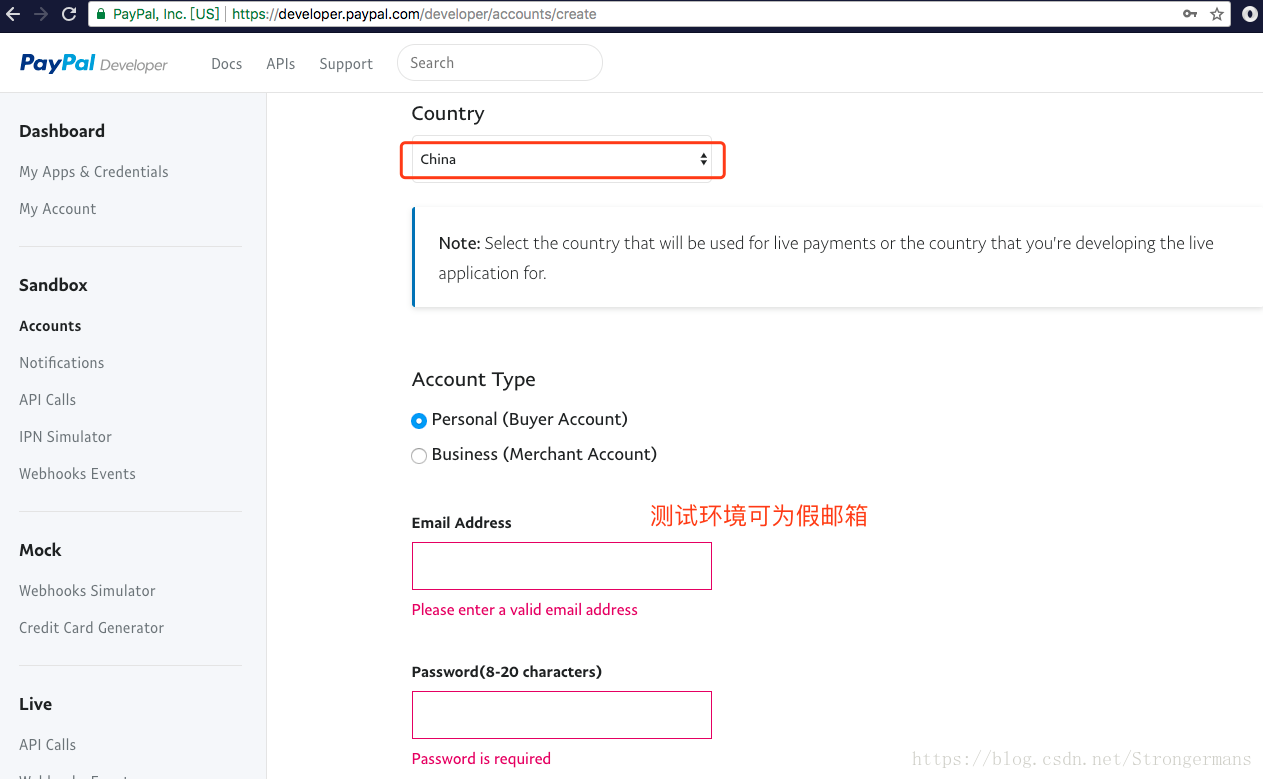Open the IPN Simulator
This screenshot has width=1263, height=779.
pyautogui.click(x=65, y=437)
